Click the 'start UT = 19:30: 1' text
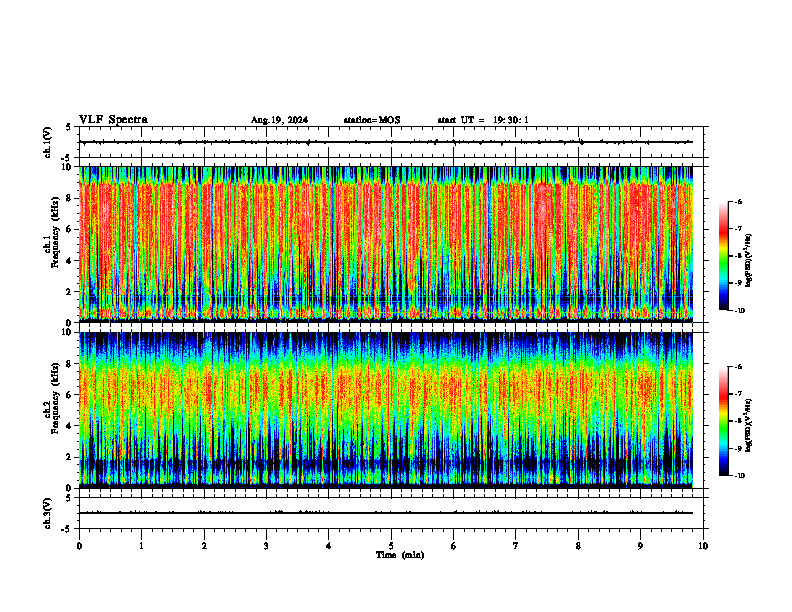The width and height of the screenshot is (792, 612). pyautogui.click(x=483, y=120)
